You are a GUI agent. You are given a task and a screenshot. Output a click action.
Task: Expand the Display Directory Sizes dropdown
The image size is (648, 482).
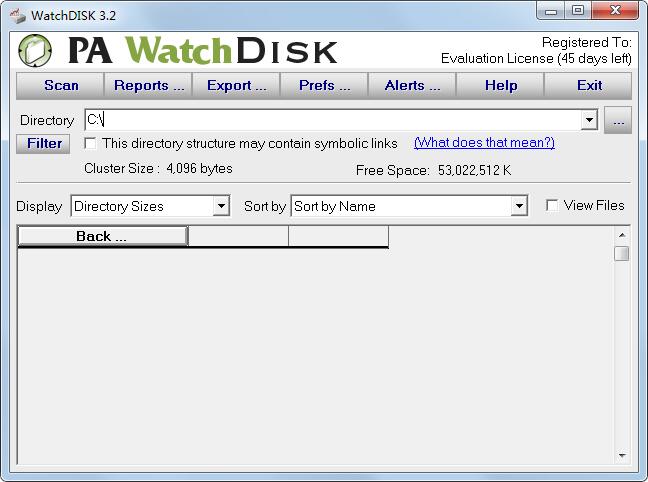(x=221, y=206)
